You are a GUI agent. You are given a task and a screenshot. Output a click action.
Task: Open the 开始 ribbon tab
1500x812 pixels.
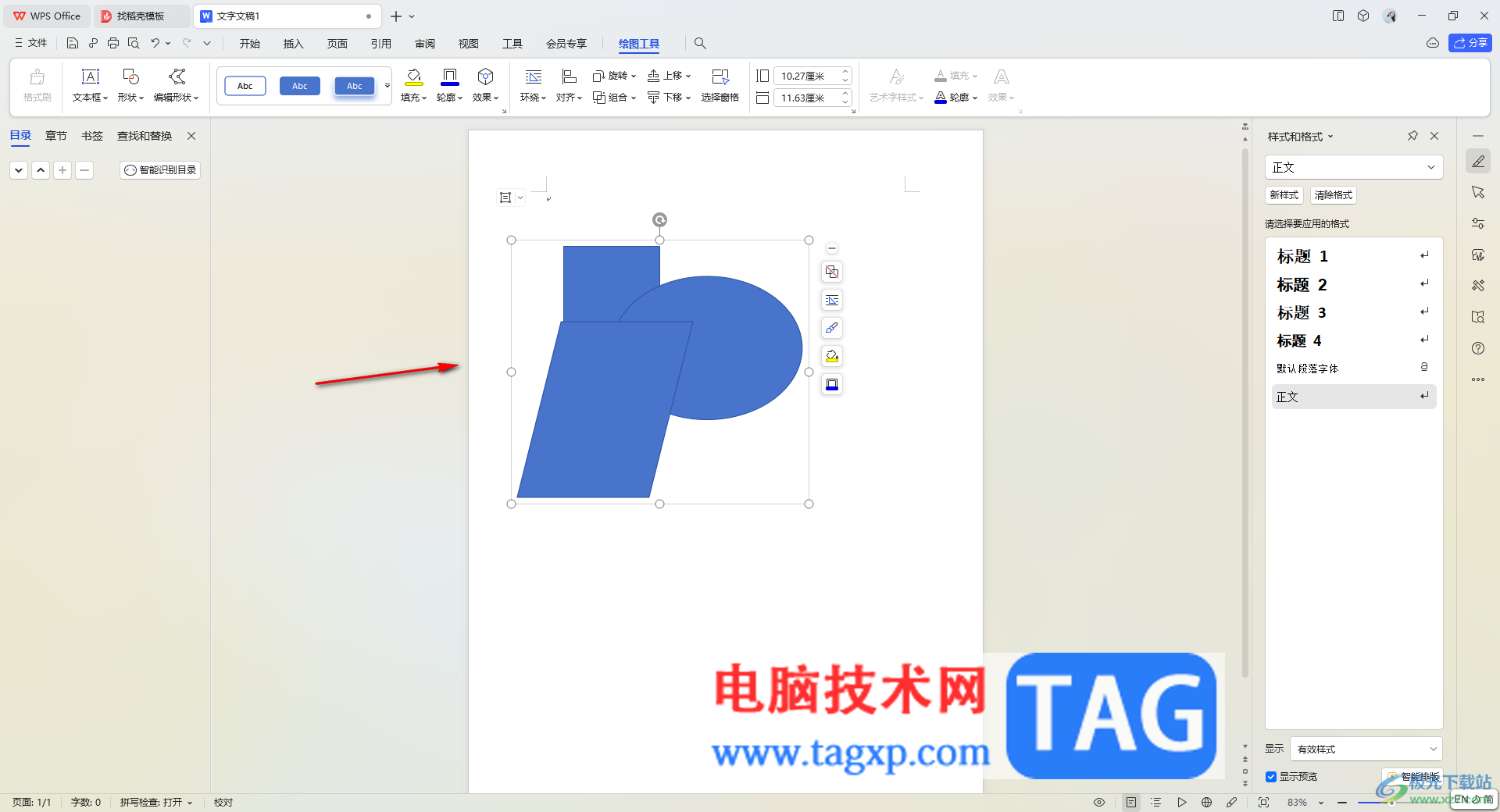[250, 44]
